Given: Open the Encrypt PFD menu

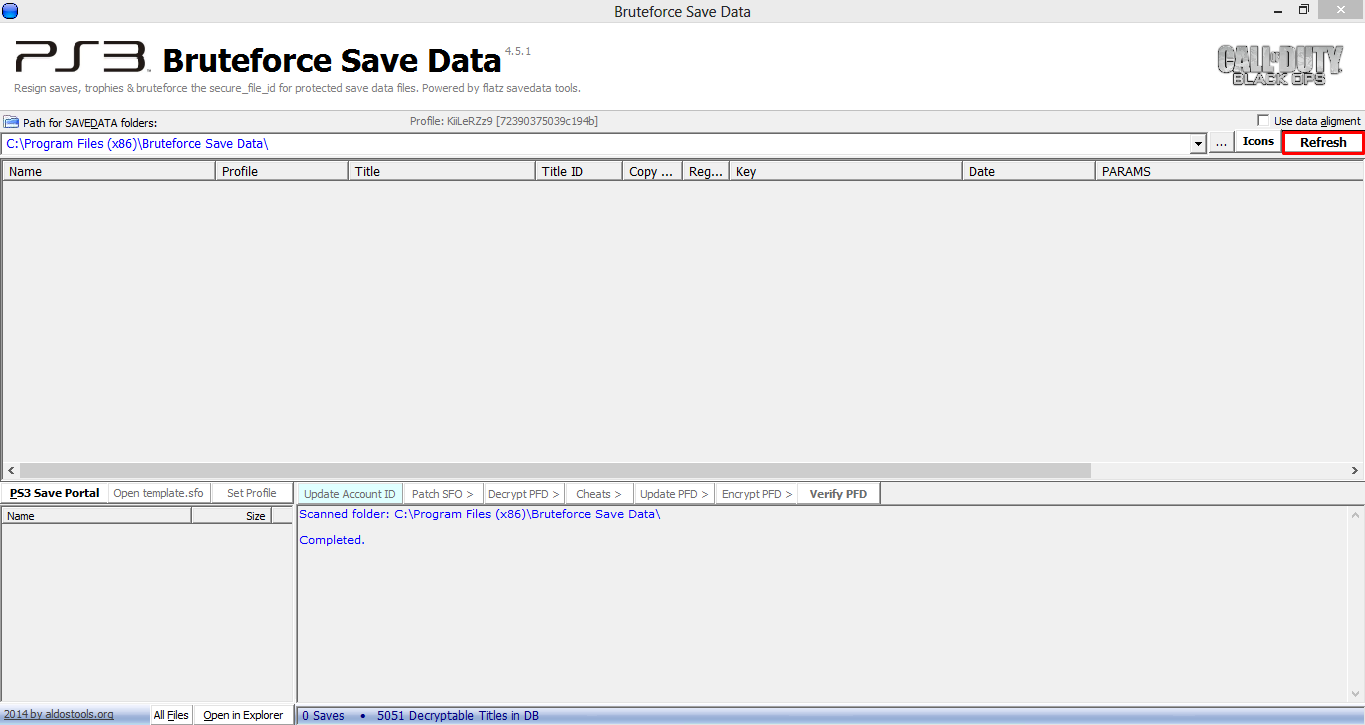Looking at the screenshot, I should (x=757, y=494).
